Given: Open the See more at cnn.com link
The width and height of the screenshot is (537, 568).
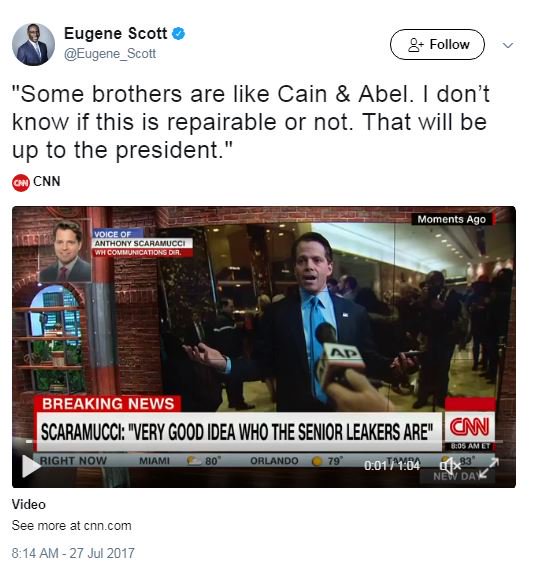Looking at the screenshot, I should tap(71, 525).
